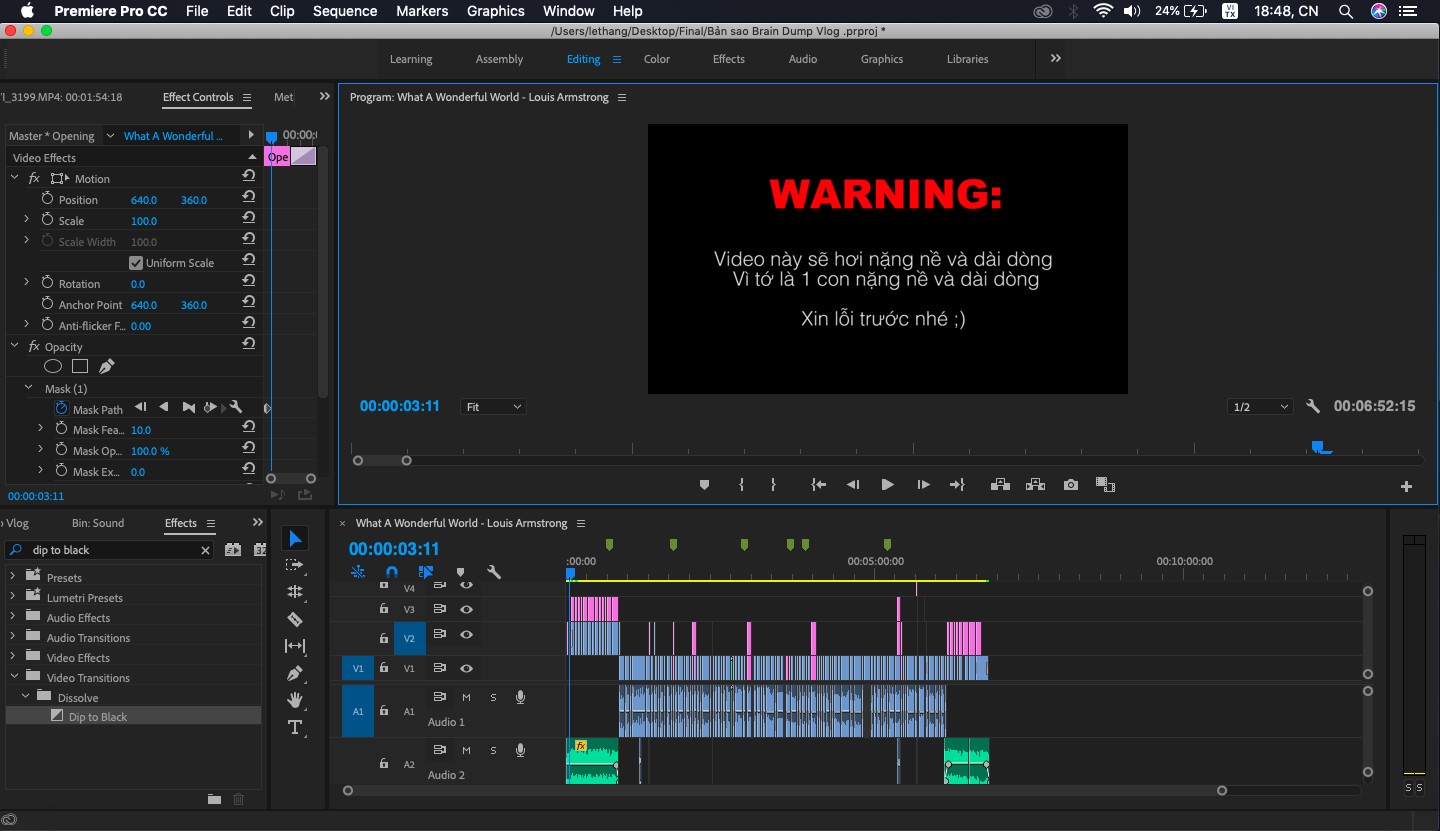This screenshot has width=1440, height=831.
Task: Open the button editor plus icon
Action: (x=1406, y=487)
